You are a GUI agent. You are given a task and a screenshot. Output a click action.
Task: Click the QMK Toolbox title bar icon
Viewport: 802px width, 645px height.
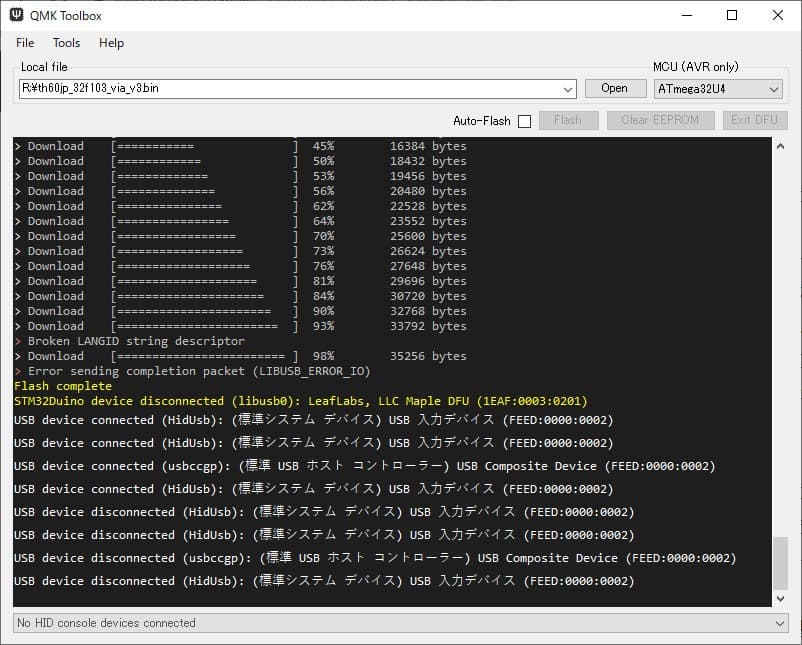pos(14,15)
